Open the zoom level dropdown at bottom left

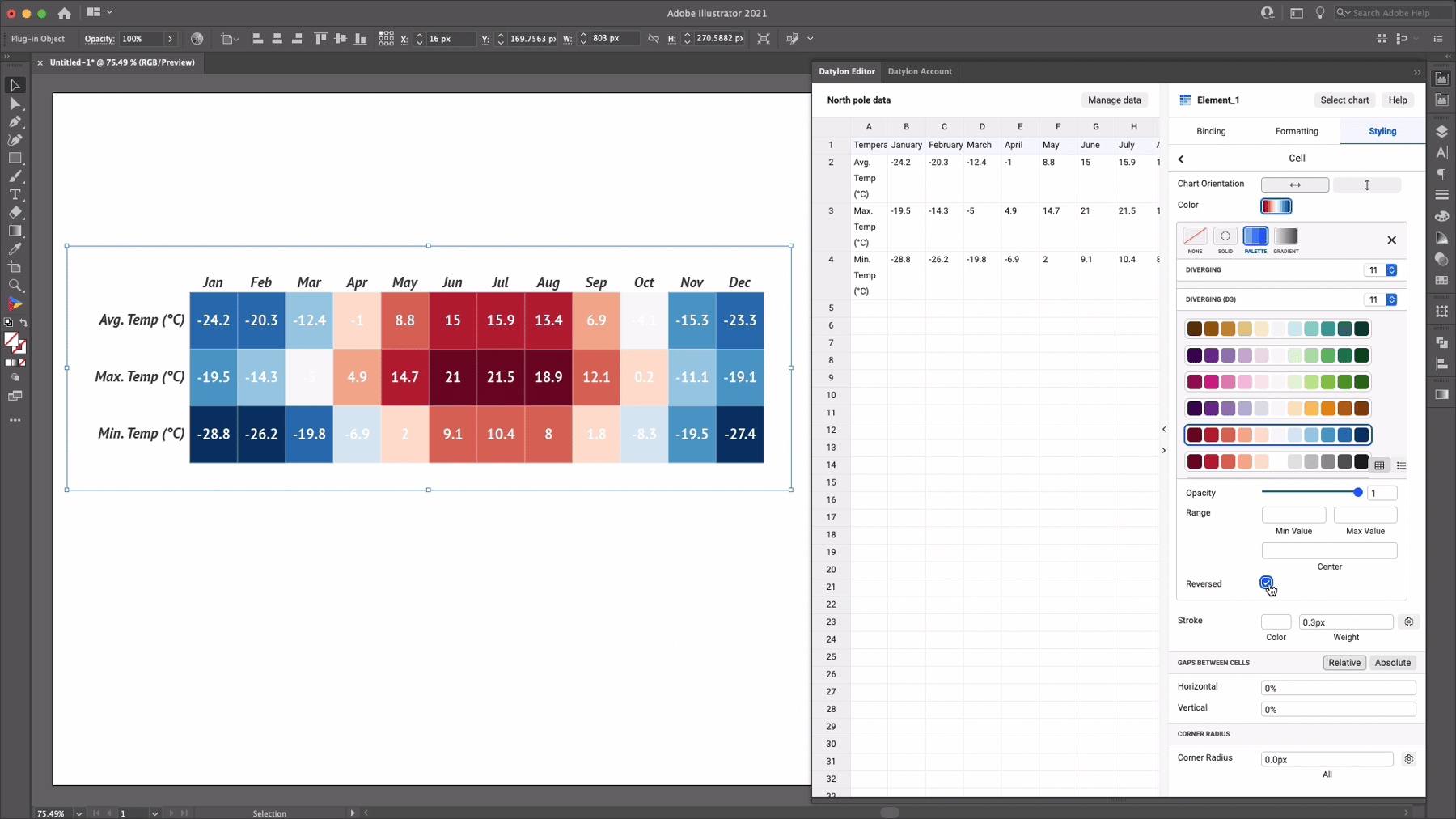[x=78, y=813]
